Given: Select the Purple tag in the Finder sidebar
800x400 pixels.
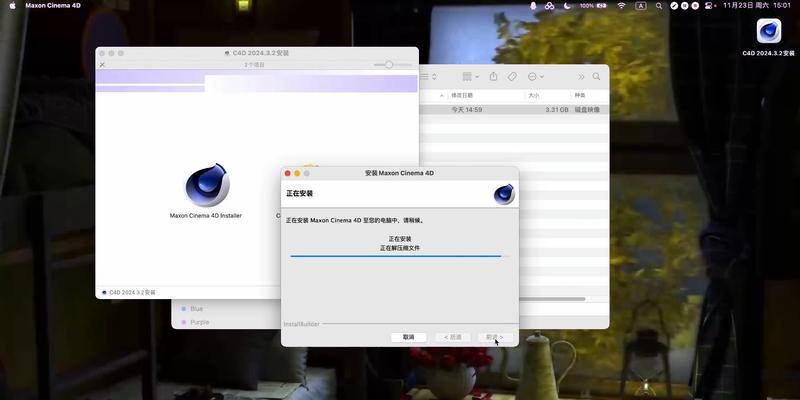Looking at the screenshot, I should tap(195, 322).
